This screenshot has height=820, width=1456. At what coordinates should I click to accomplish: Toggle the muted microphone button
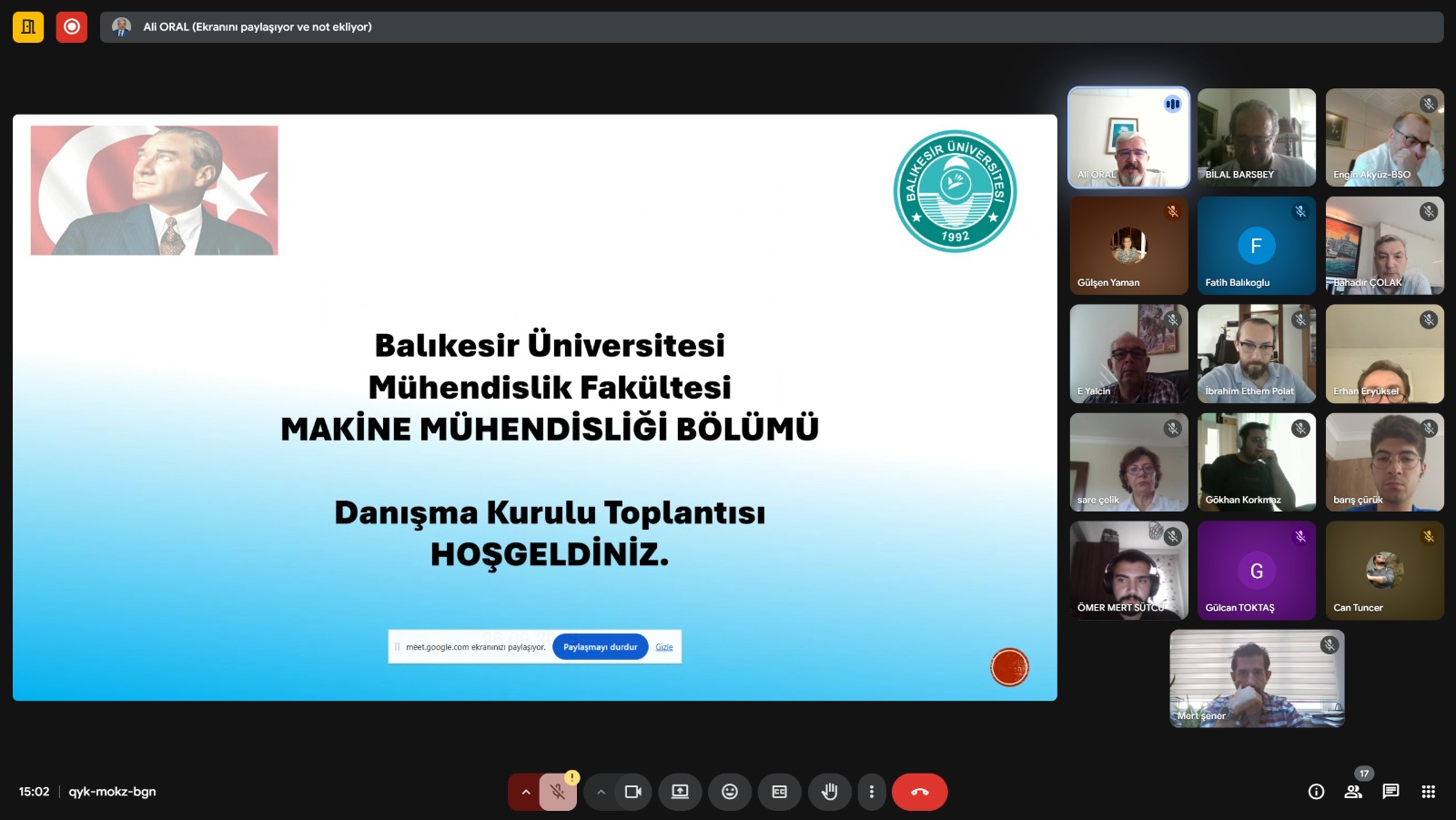[558, 792]
